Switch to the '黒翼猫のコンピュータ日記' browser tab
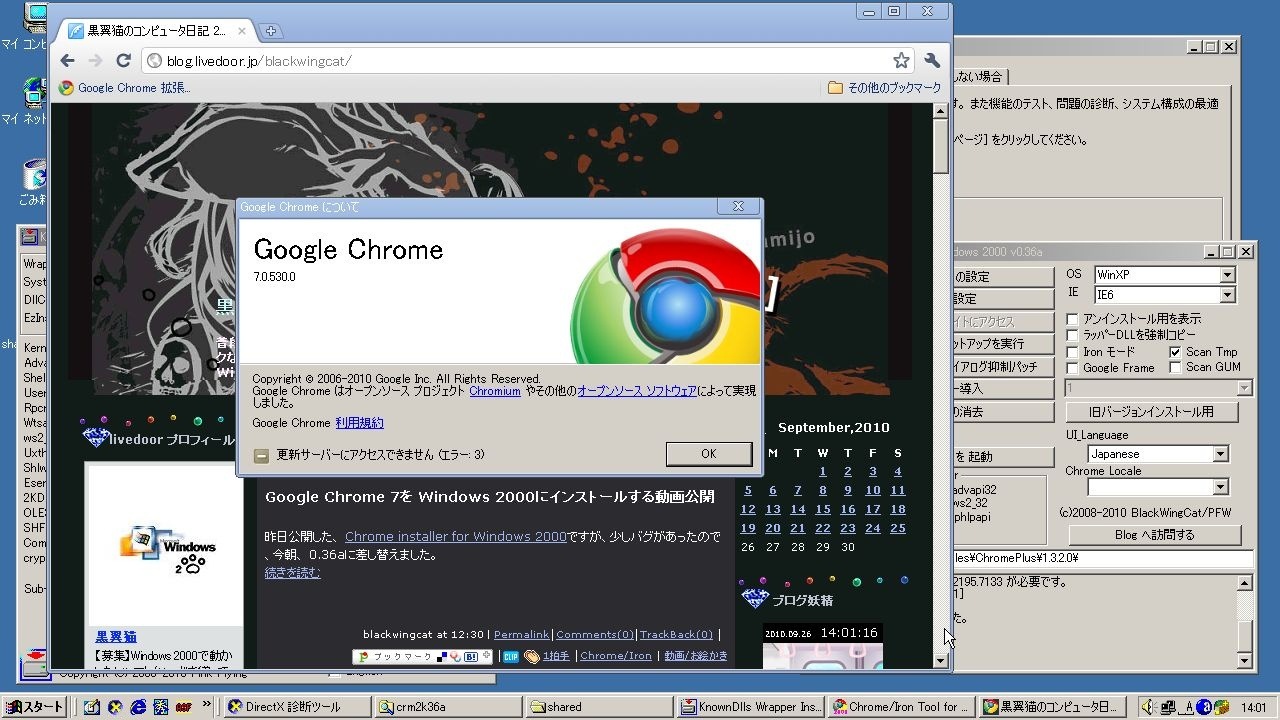 [x=155, y=31]
